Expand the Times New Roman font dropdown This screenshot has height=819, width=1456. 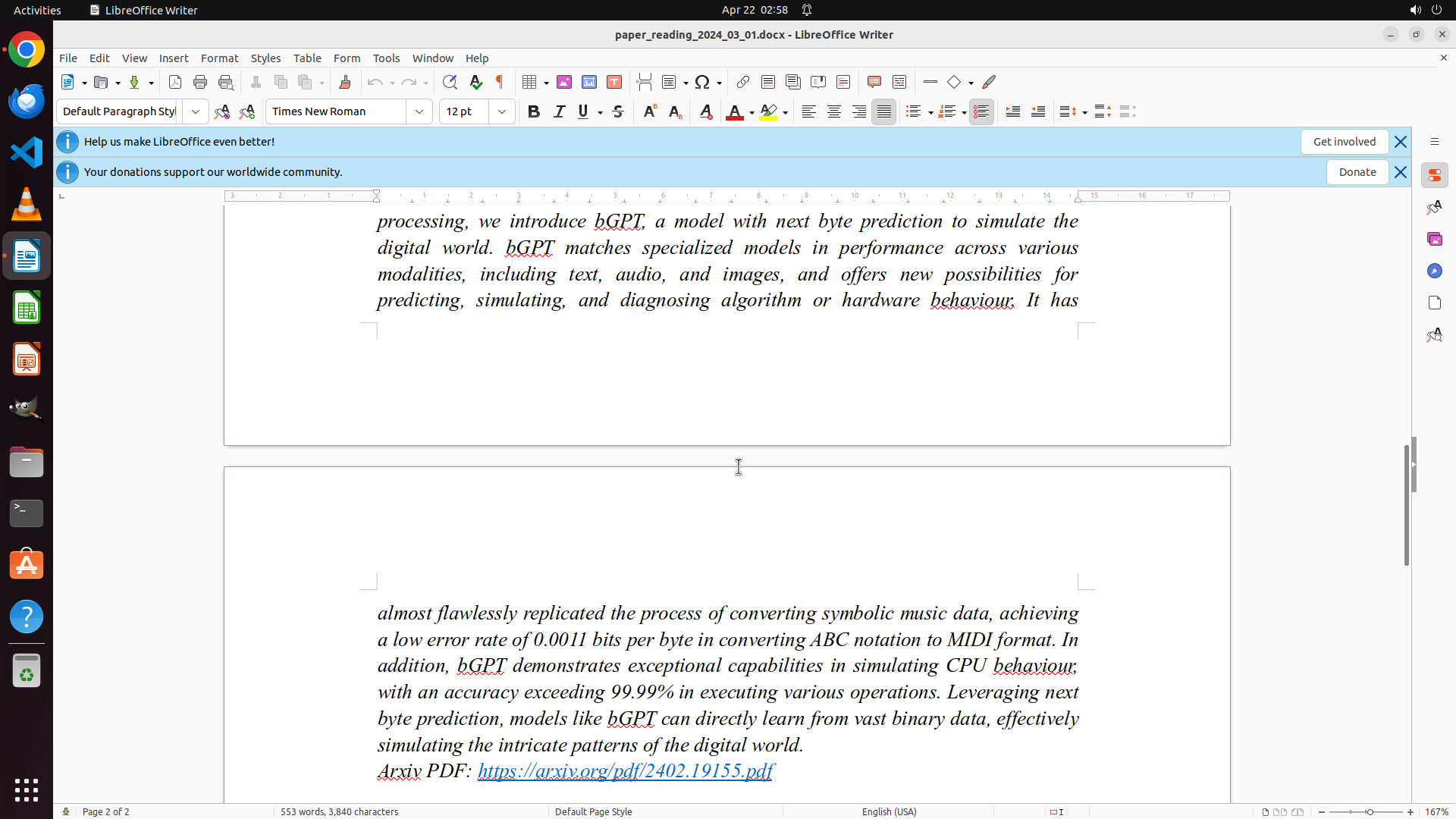419,111
